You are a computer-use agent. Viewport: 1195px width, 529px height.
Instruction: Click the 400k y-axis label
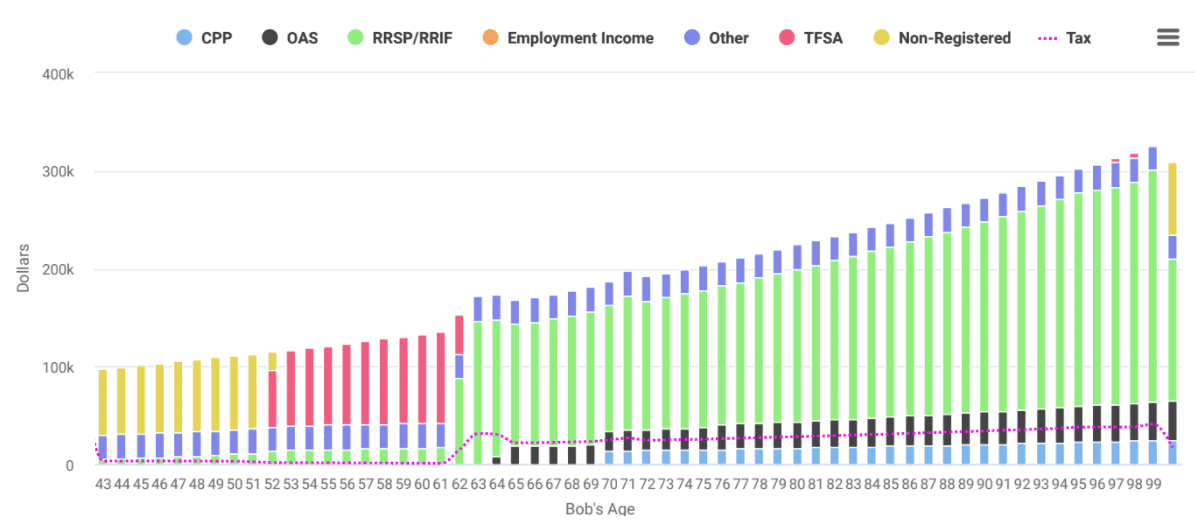coord(57,74)
